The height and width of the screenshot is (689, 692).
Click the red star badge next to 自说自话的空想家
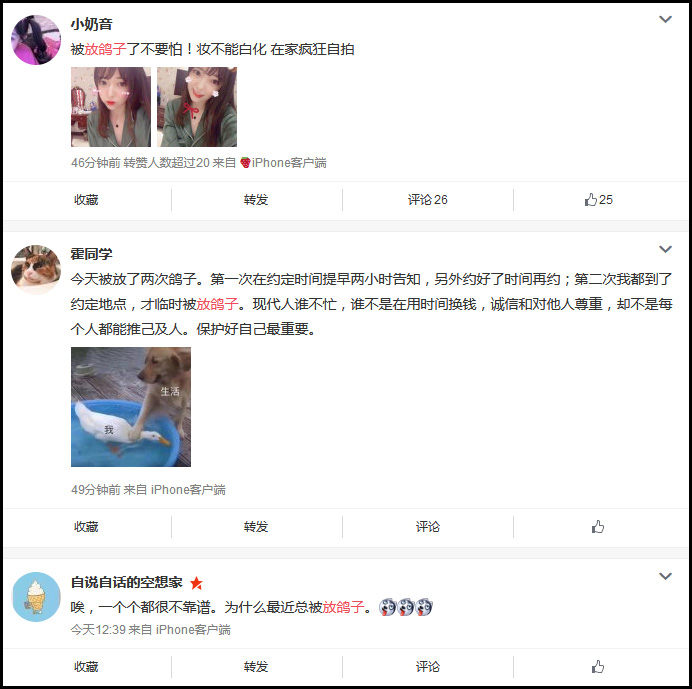pyautogui.click(x=196, y=584)
